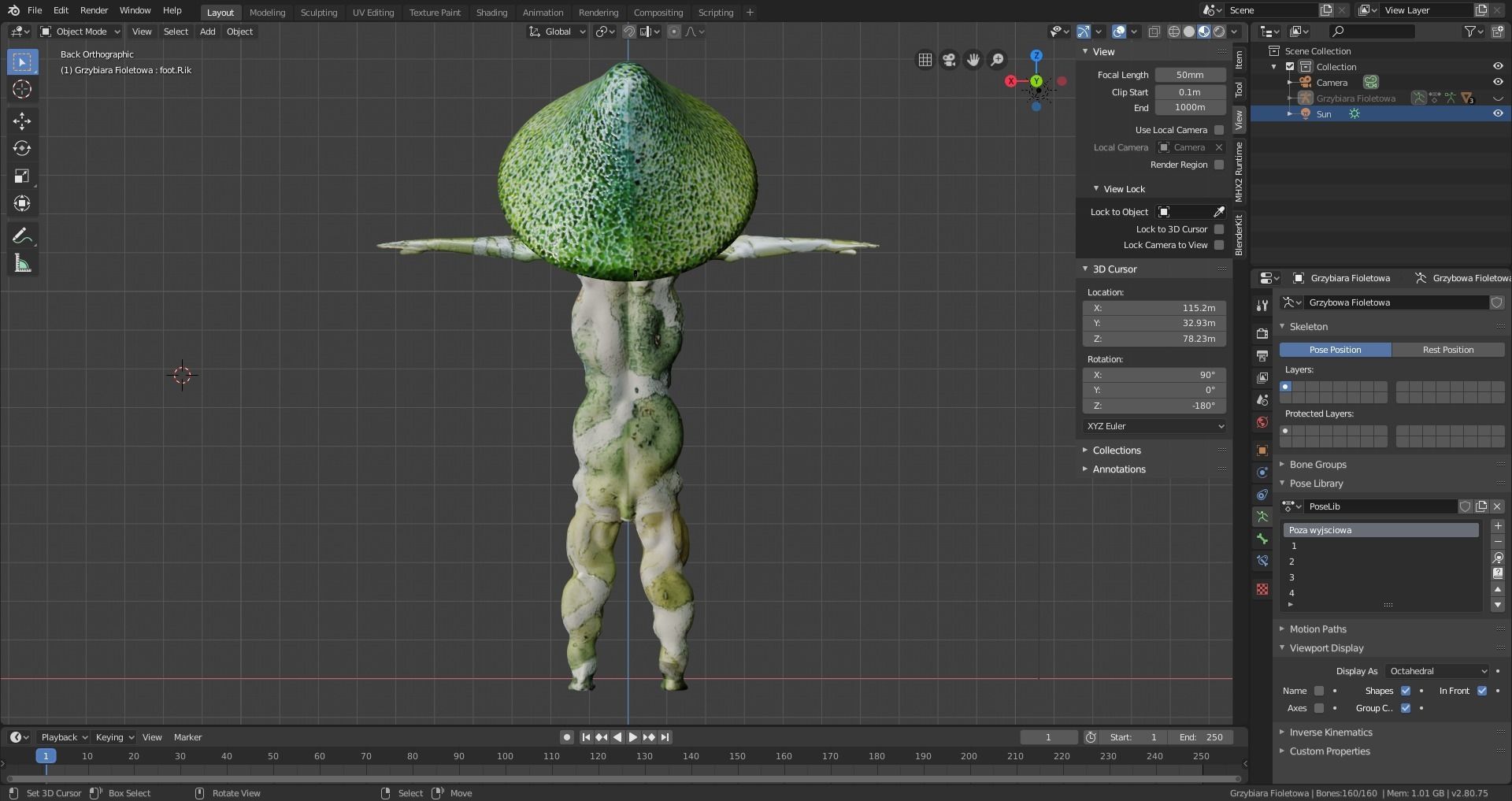Switch to the Shading workspace tab

click(x=491, y=13)
